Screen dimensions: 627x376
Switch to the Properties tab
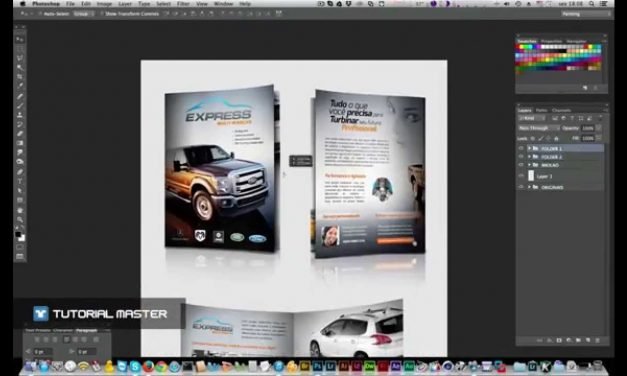pos(551,41)
